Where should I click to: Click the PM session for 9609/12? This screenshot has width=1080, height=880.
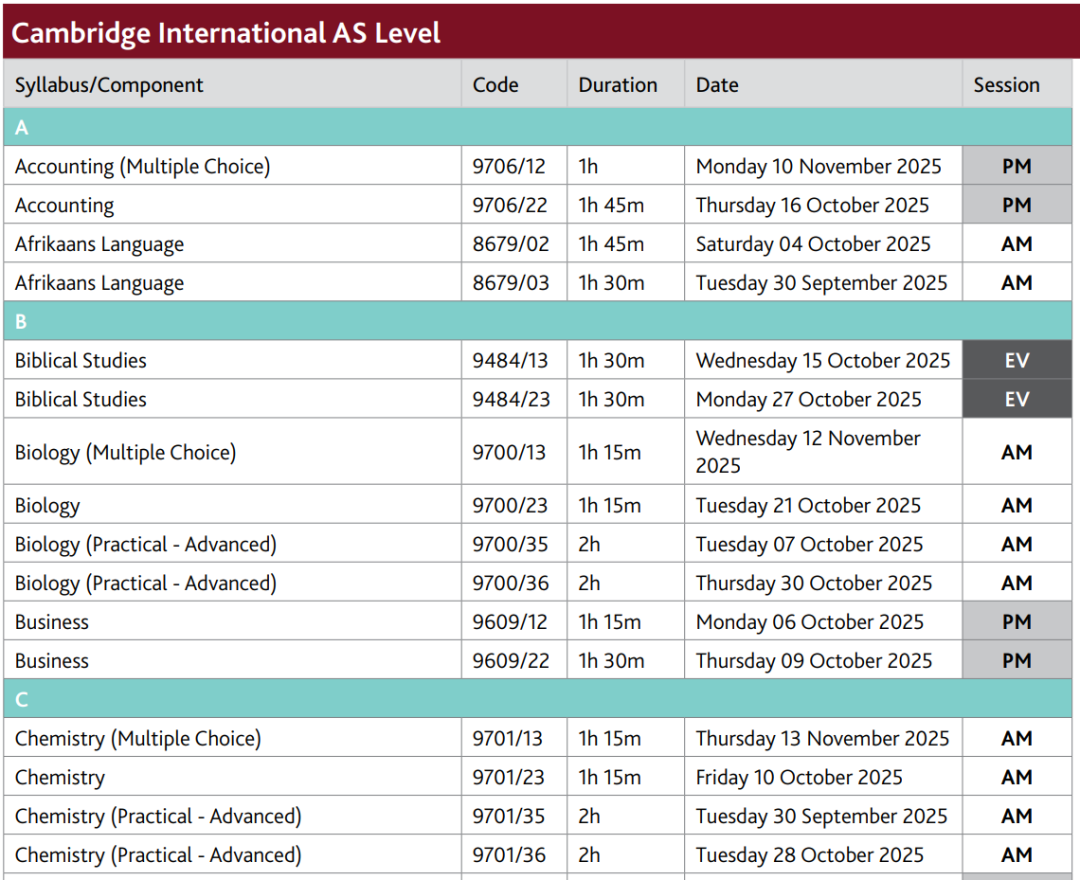click(x=1017, y=622)
